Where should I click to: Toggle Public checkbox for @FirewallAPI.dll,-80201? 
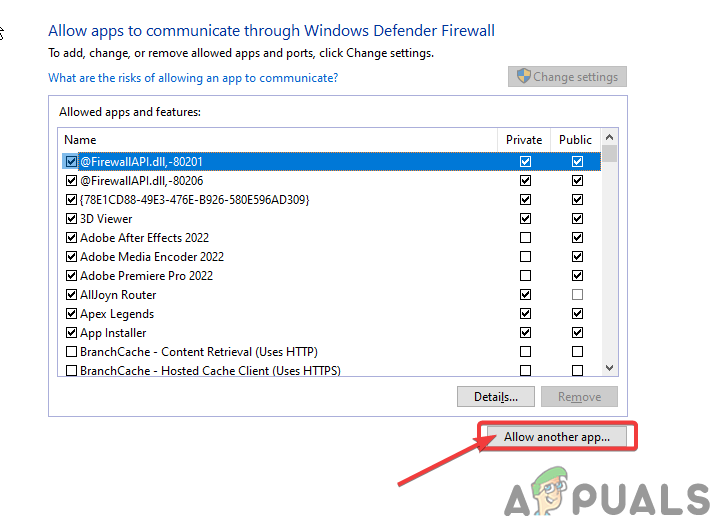tap(578, 162)
